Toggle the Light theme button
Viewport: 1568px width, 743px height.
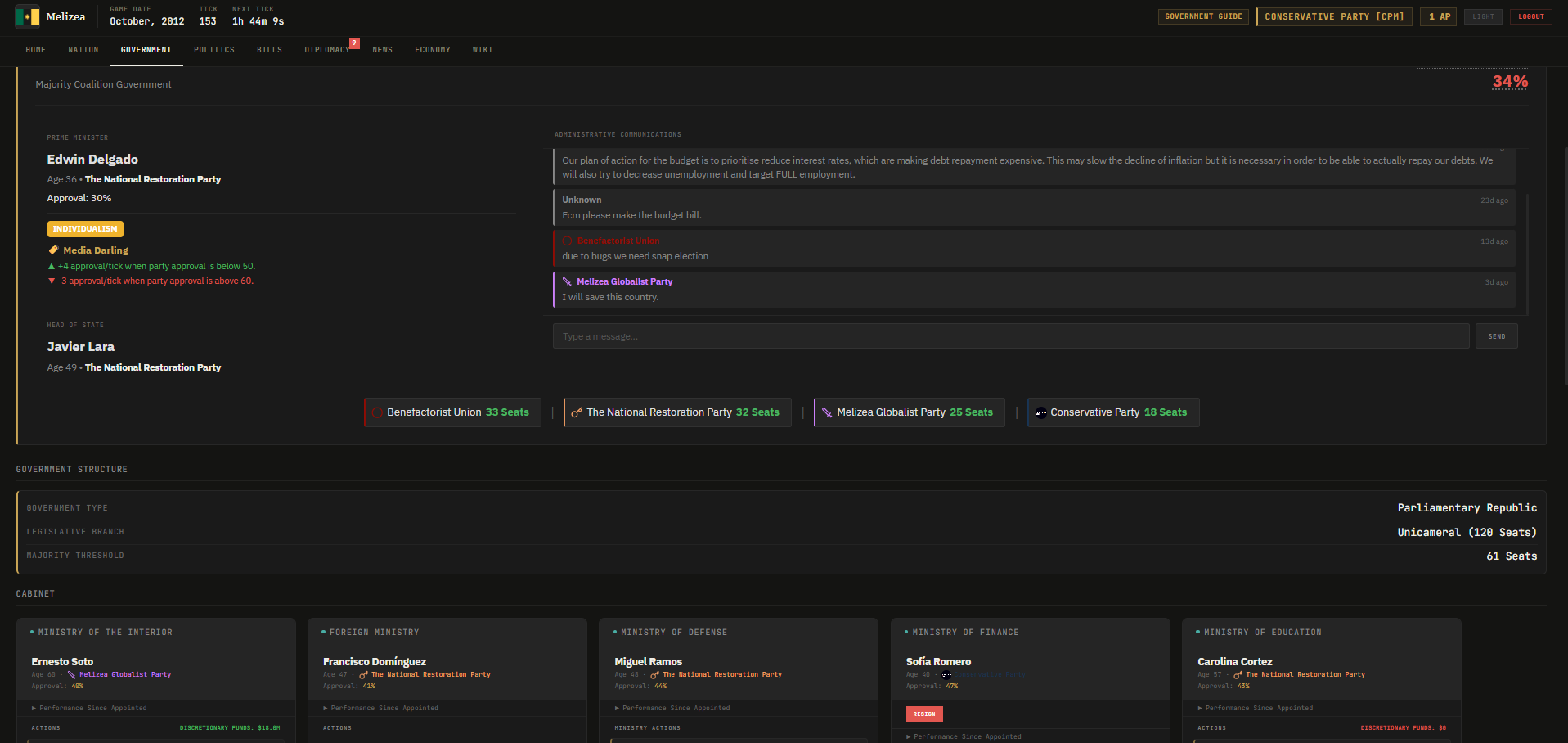(x=1482, y=16)
